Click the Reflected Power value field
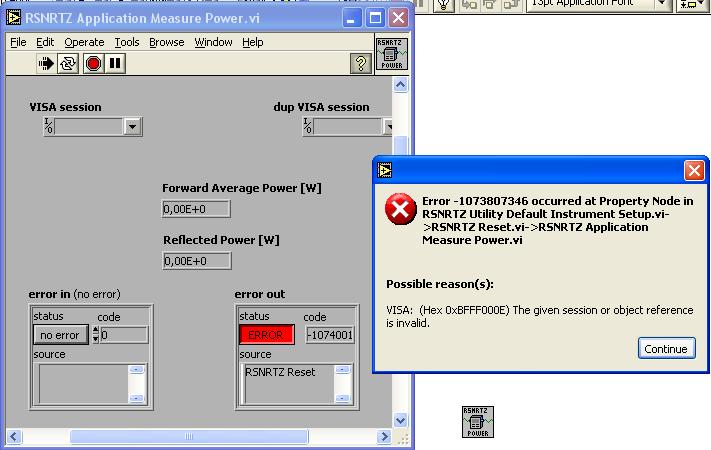 point(197,261)
